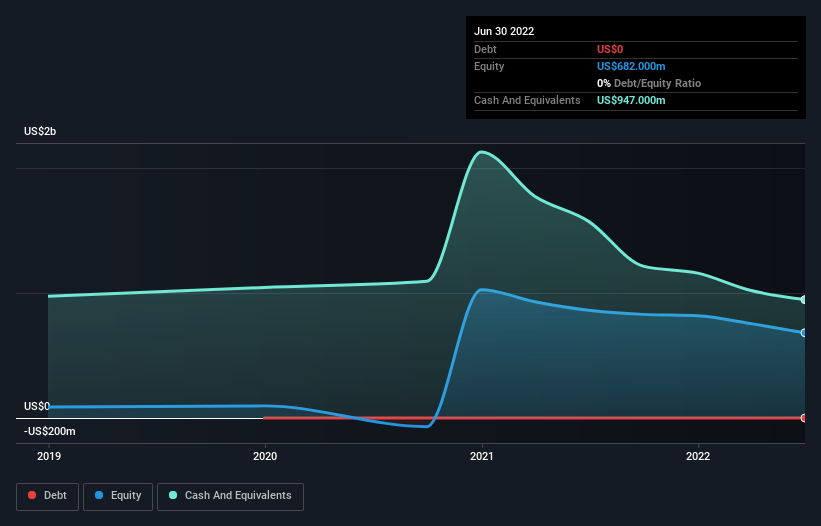Click the Equity row label in tooltip
Viewport: 821px width, 526px height.
coord(489,66)
